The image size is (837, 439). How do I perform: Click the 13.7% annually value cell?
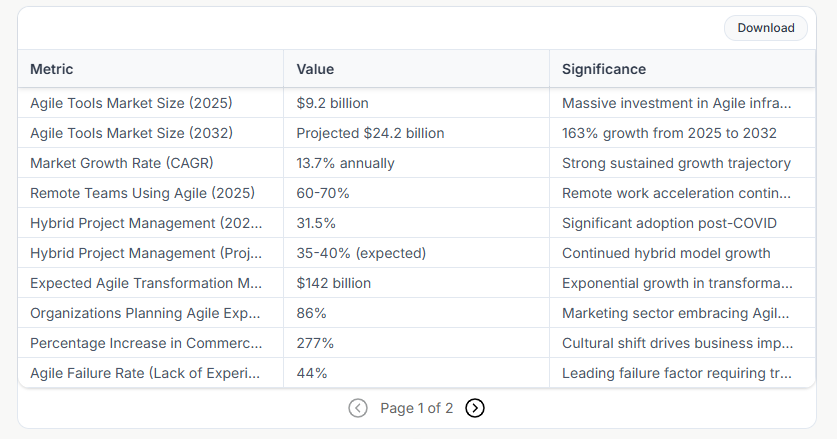[x=345, y=163]
